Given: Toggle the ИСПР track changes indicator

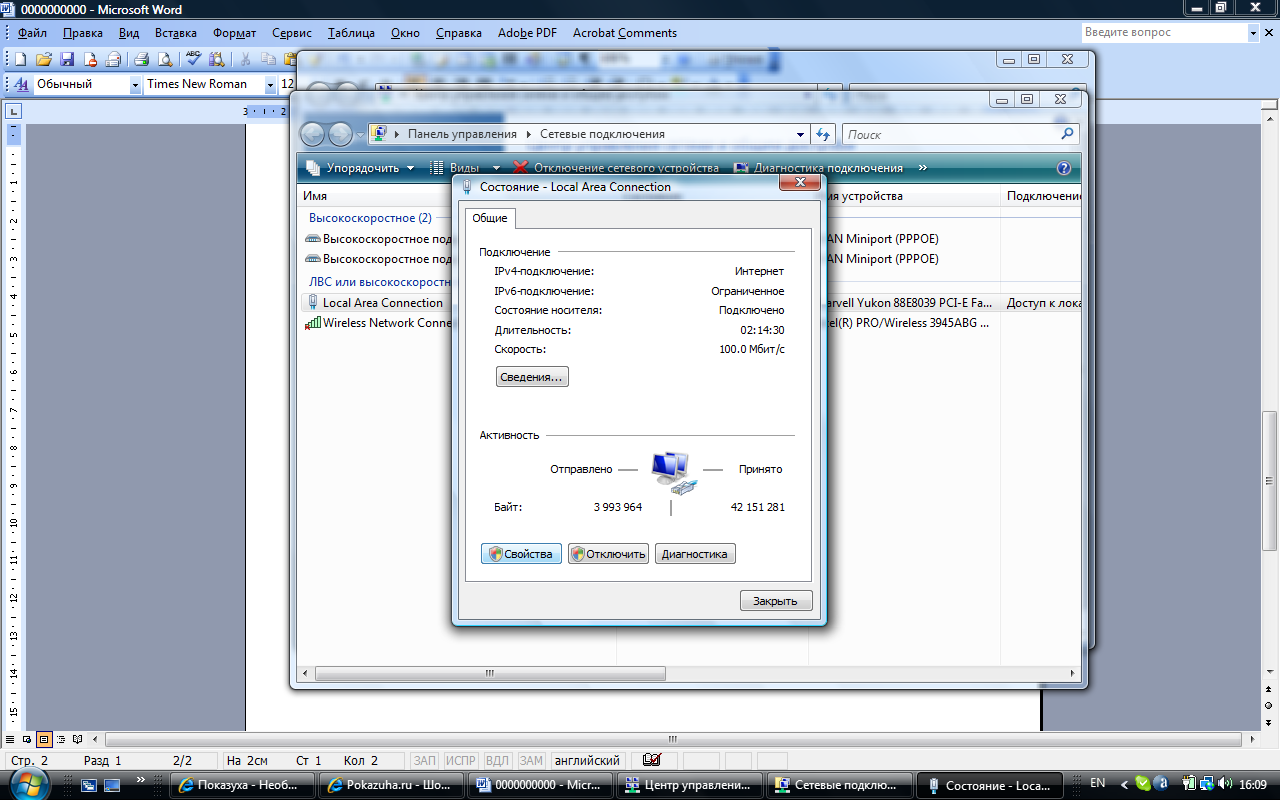Looking at the screenshot, I should 461,761.
